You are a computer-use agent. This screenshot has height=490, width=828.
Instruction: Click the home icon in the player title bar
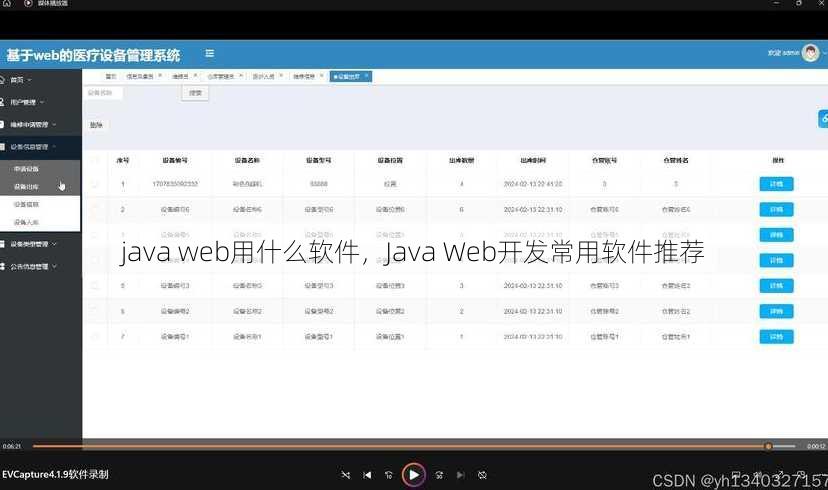pos(7,3)
